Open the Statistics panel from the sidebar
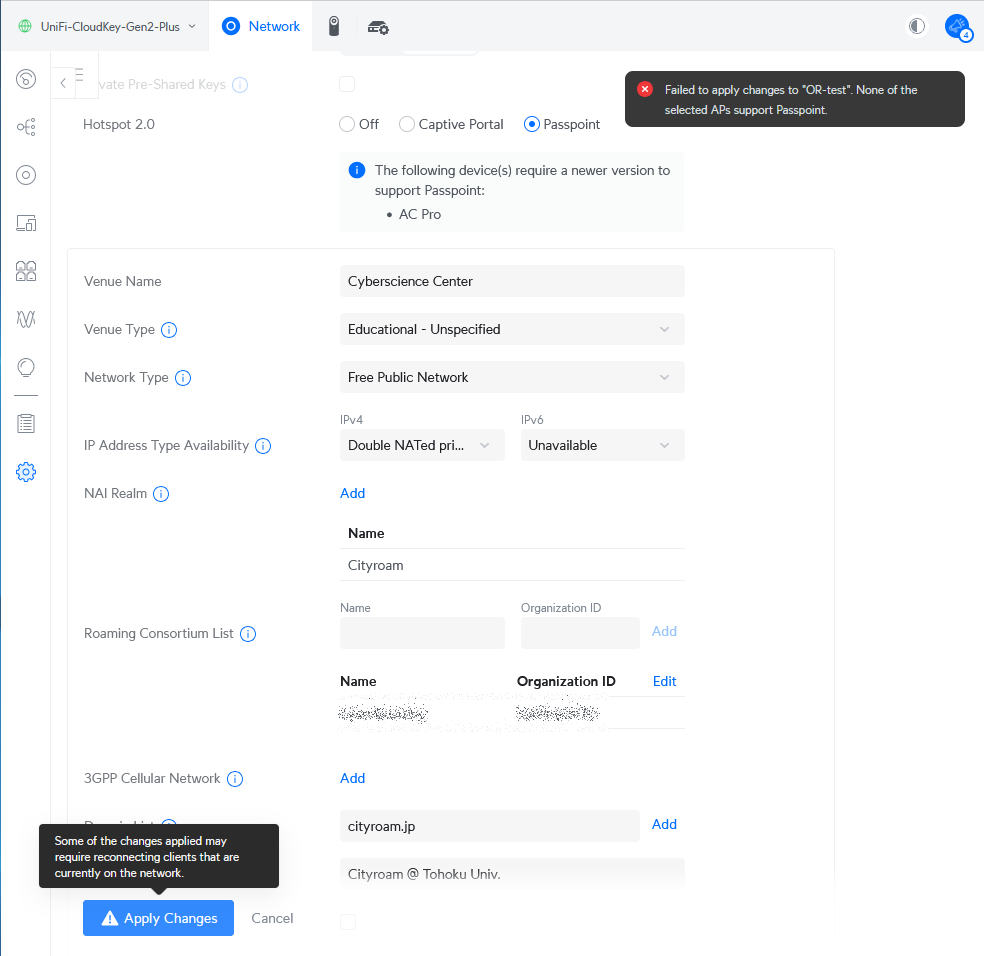Screen dimensions: 984x956 (x=25, y=319)
